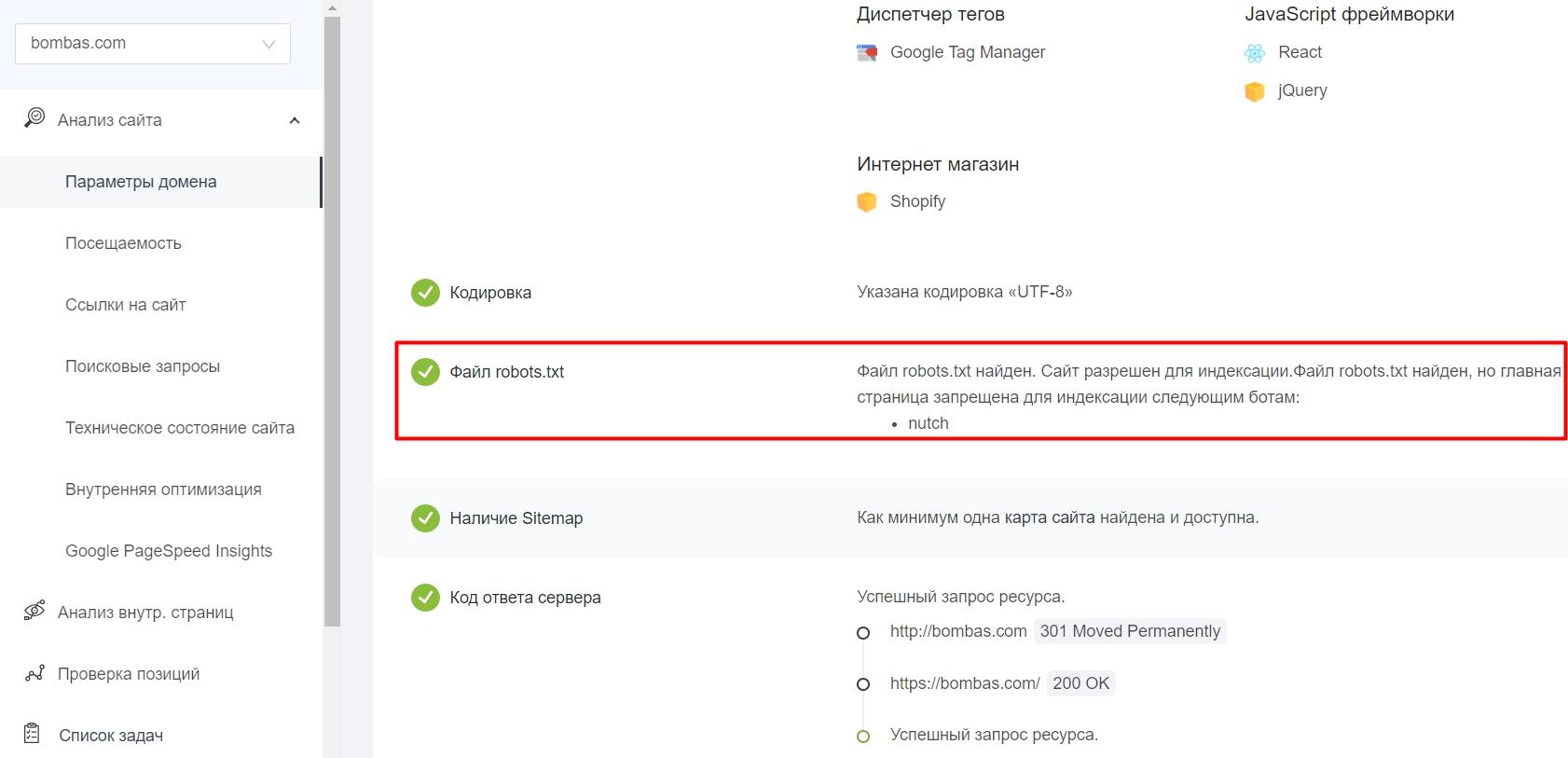Click the position check graph icon

coord(34,673)
